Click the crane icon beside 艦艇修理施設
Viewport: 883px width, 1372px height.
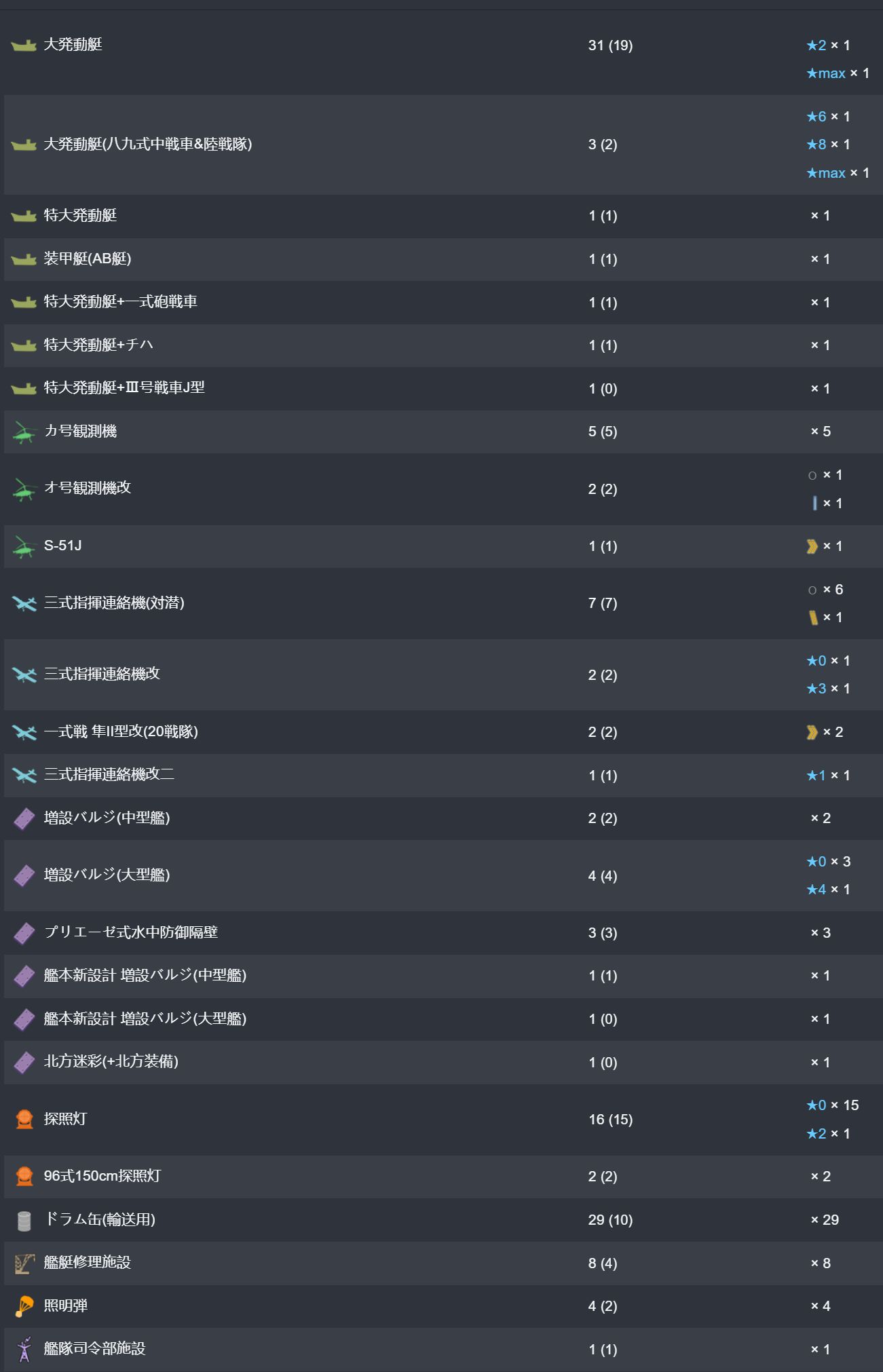pyautogui.click(x=24, y=1263)
